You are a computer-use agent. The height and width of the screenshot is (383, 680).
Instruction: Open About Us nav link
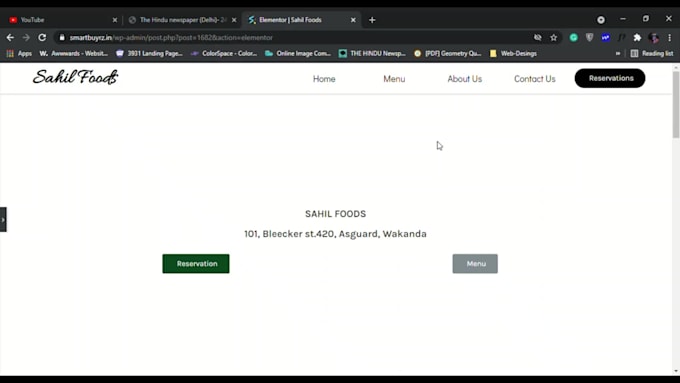pos(464,79)
